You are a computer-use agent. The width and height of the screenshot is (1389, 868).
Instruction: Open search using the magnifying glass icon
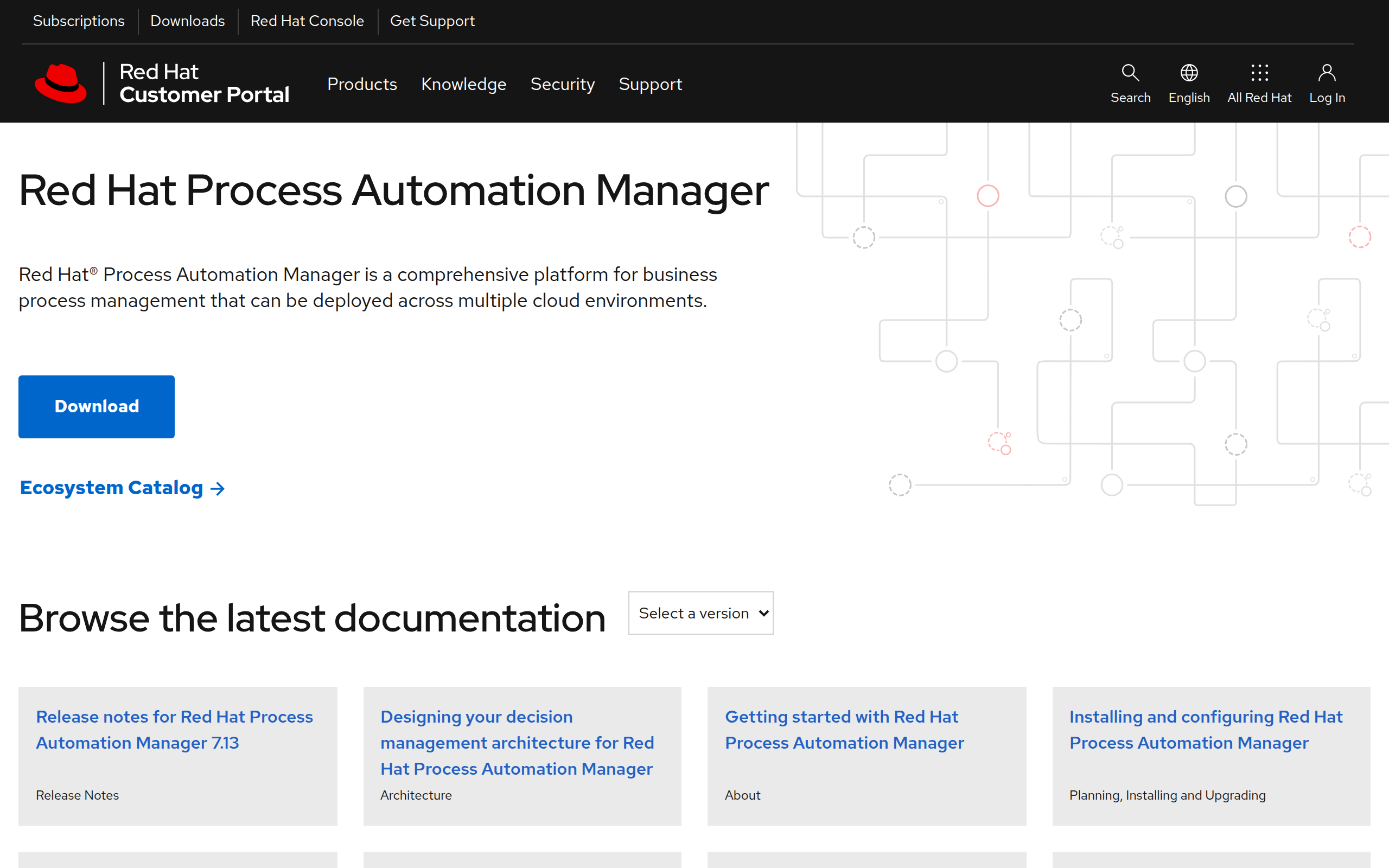(1130, 72)
